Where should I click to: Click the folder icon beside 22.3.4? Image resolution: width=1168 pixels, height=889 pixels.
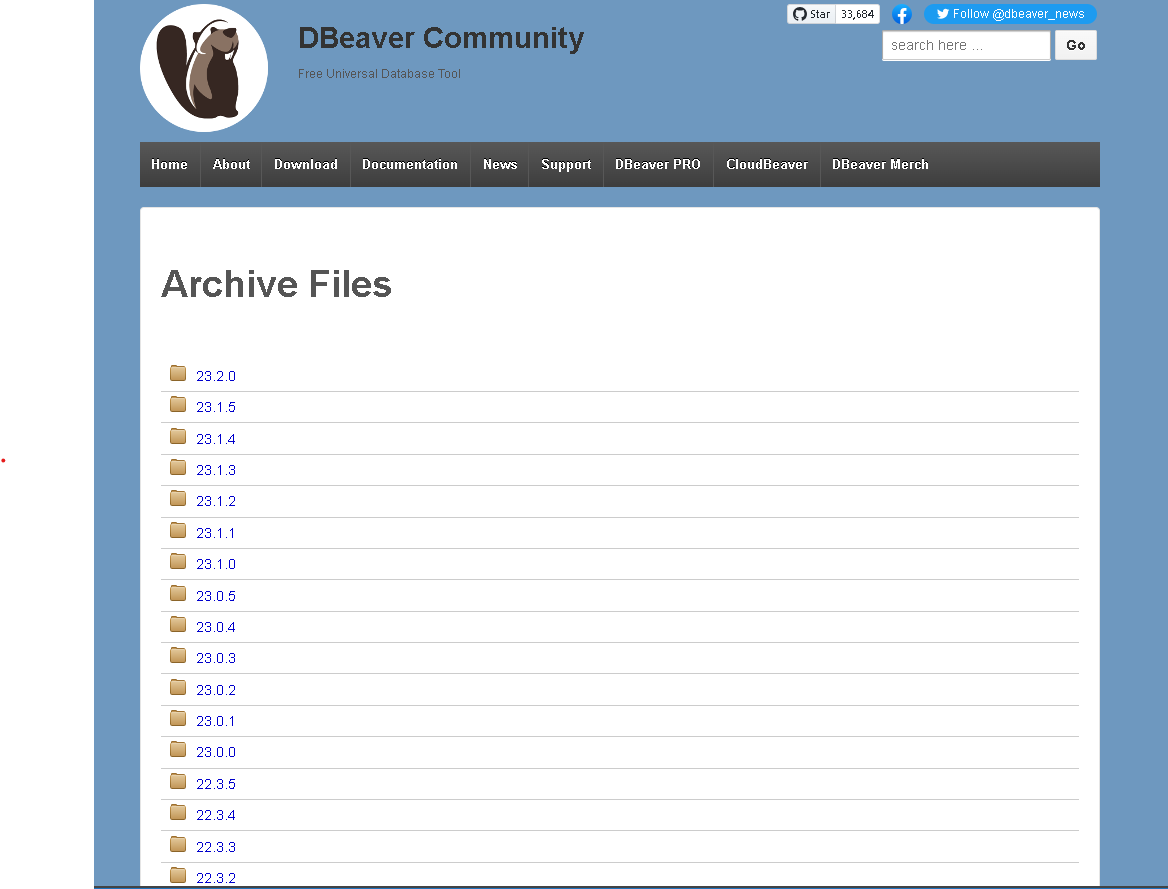[178, 812]
